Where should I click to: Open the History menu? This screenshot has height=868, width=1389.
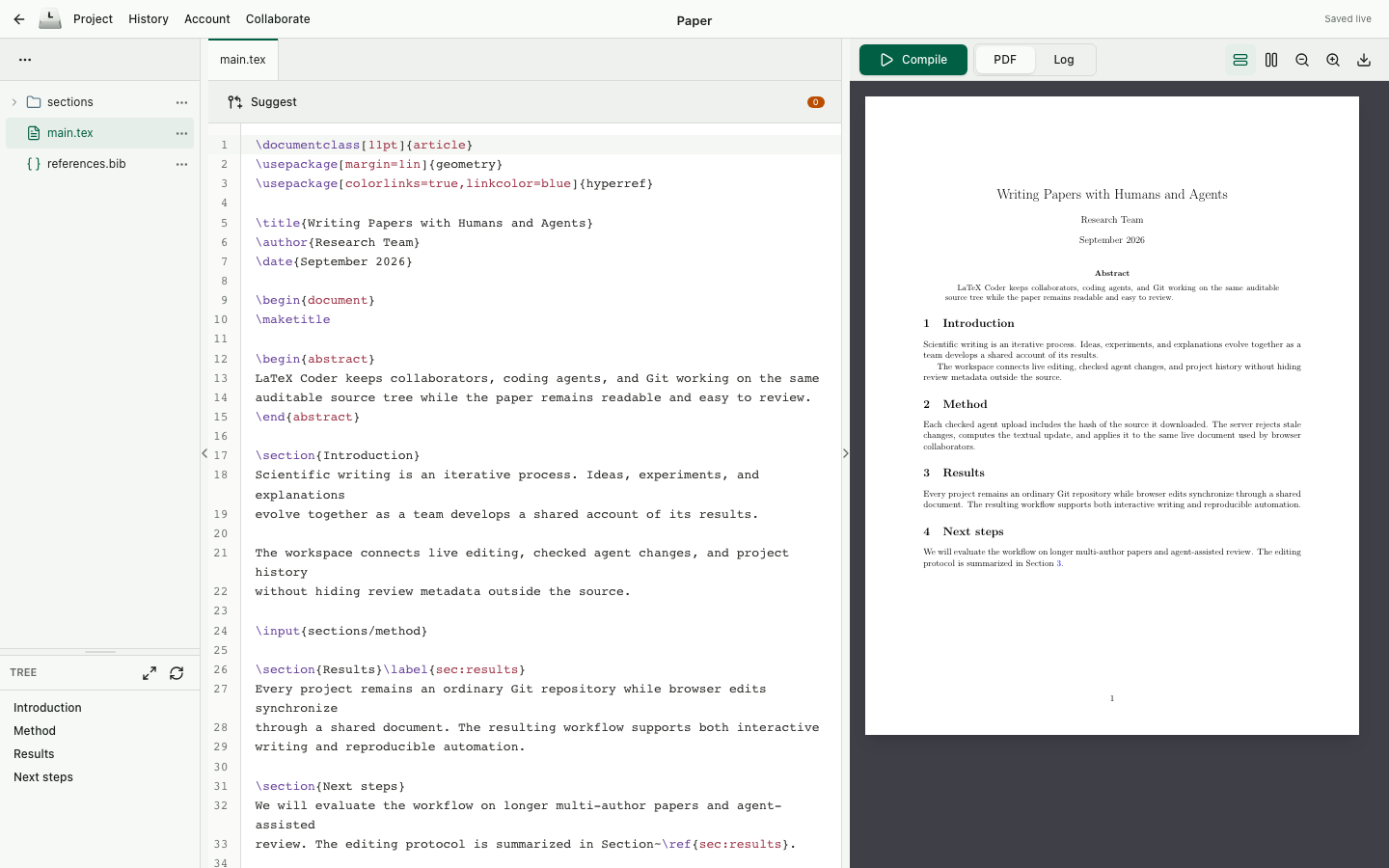(x=149, y=19)
